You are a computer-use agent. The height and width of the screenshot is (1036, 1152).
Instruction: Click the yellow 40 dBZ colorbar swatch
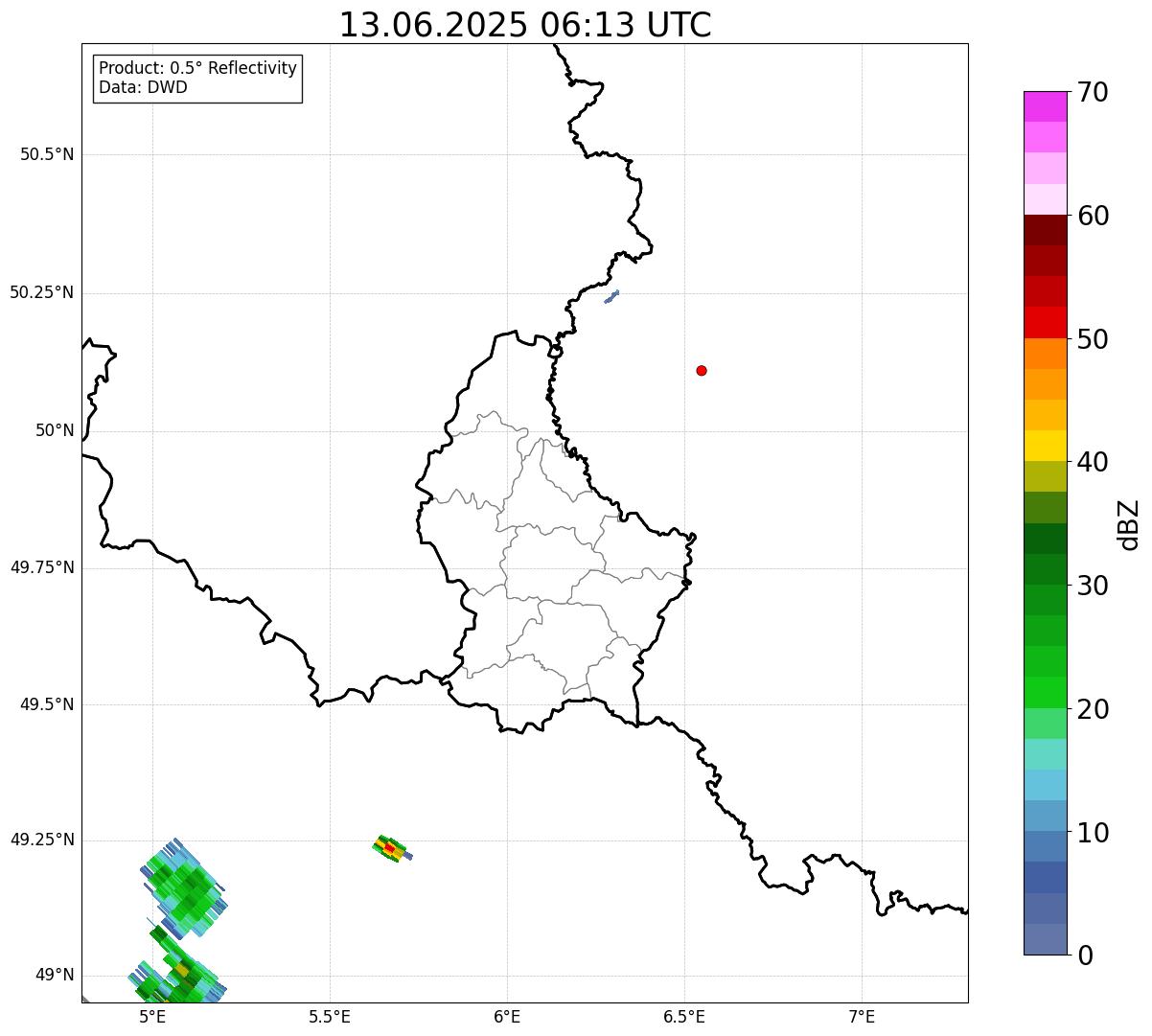[x=1046, y=446]
